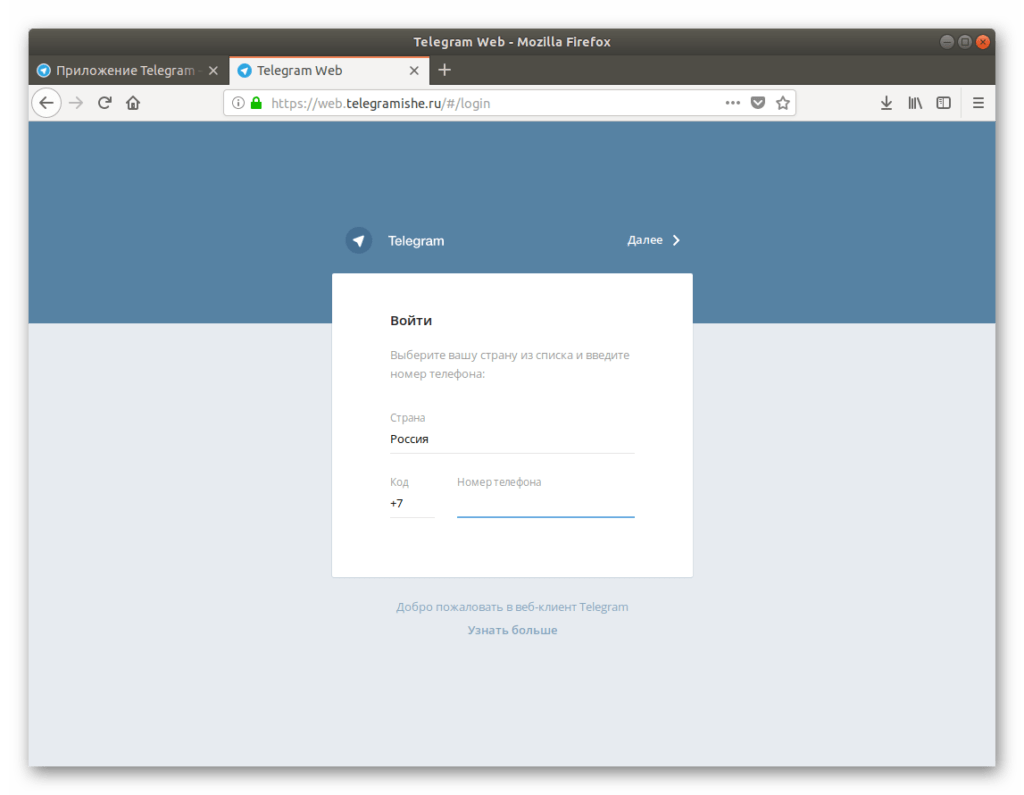Open the Страна country selector
1024x795 pixels.
(x=512, y=439)
